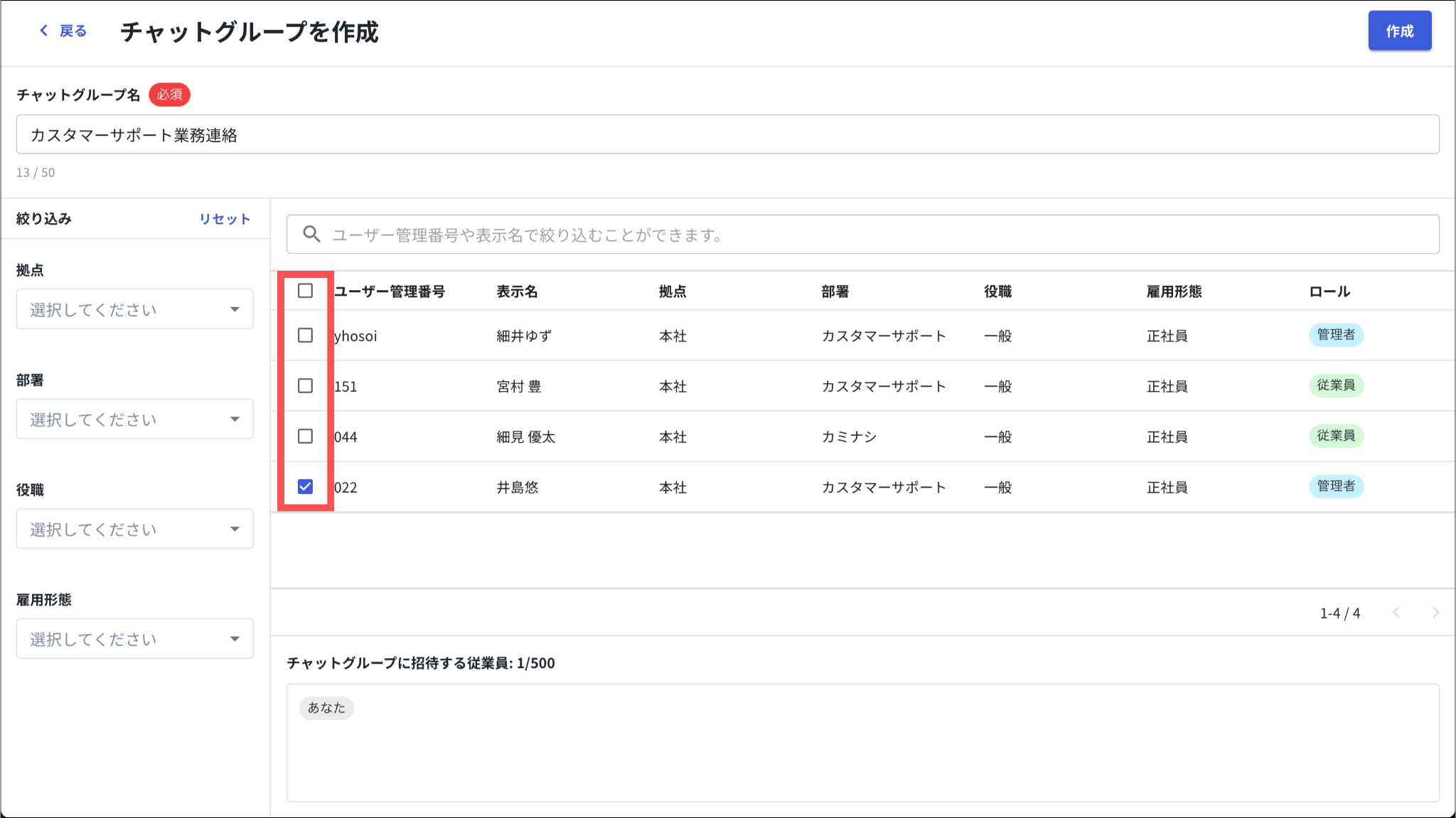Open the 雇用形態 filter dropdown

click(x=134, y=639)
